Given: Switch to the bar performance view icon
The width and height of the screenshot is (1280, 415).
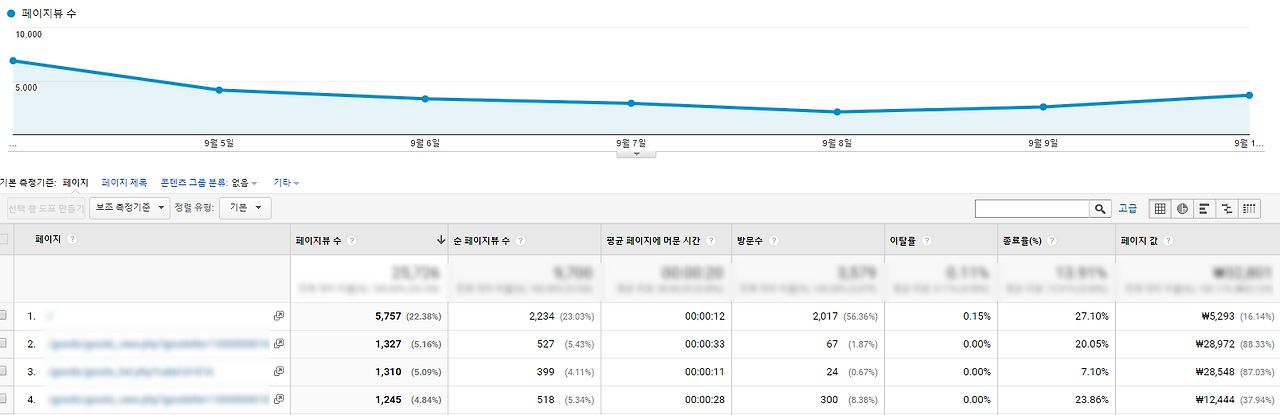Looking at the screenshot, I should click(1204, 208).
